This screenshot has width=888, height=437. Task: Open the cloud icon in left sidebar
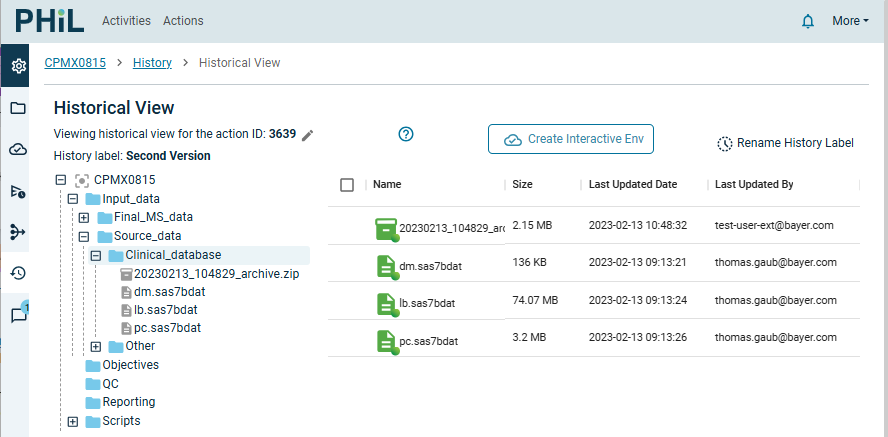coord(18,149)
